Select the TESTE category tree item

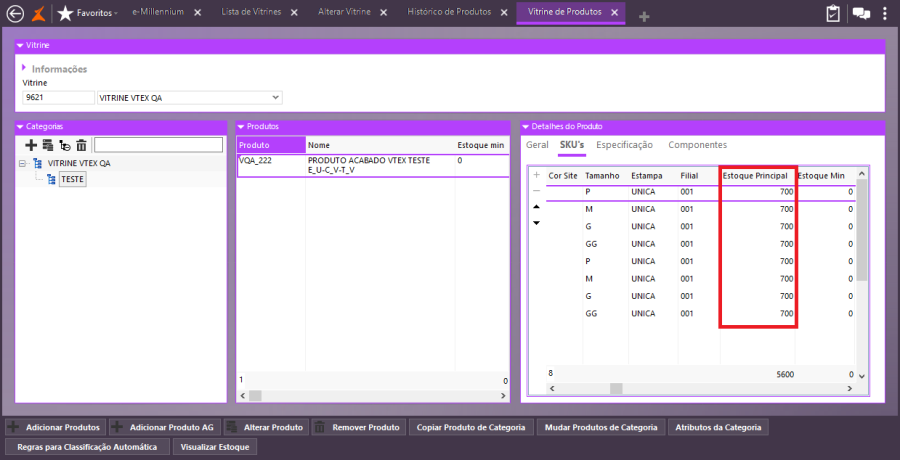coord(72,179)
